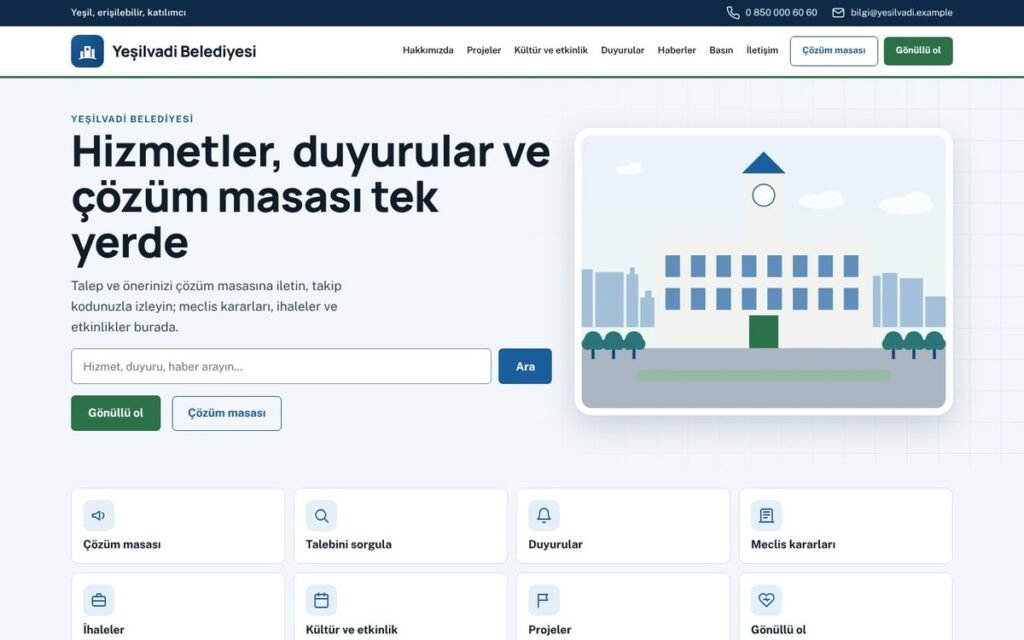
Task: Click the town hall illustration image
Action: pos(763,272)
